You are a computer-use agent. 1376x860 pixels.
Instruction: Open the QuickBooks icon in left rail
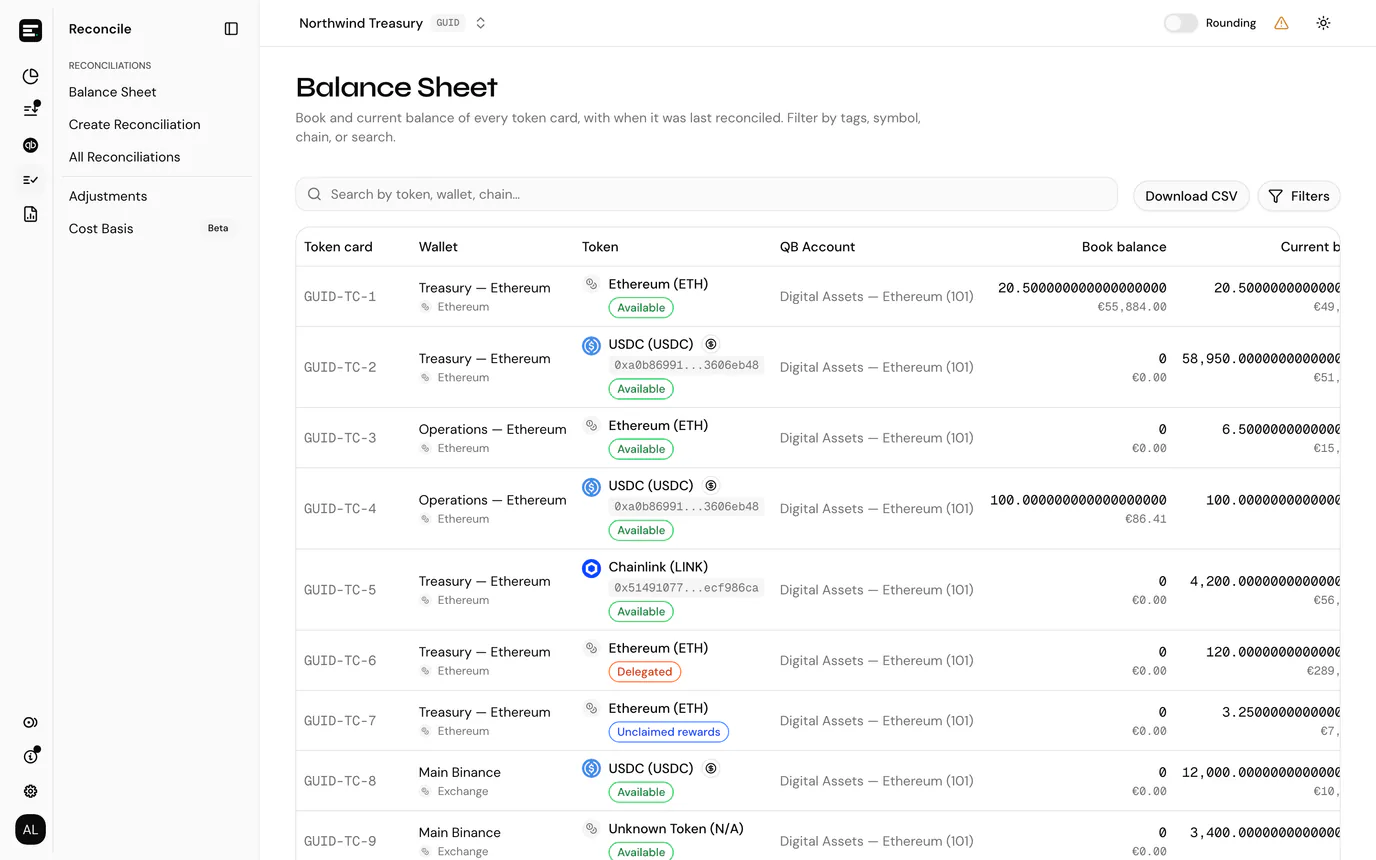pyautogui.click(x=30, y=145)
